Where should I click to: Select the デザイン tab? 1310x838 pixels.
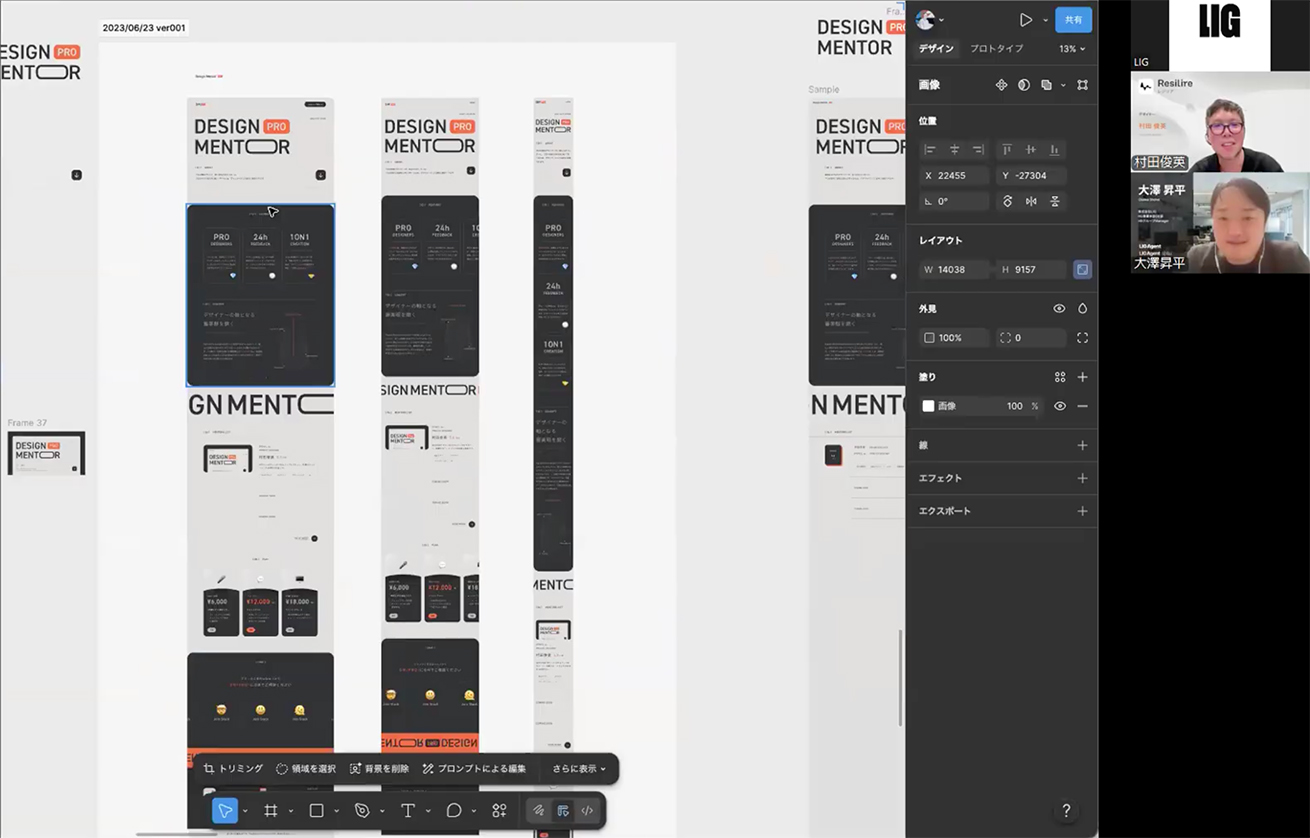(x=936, y=49)
